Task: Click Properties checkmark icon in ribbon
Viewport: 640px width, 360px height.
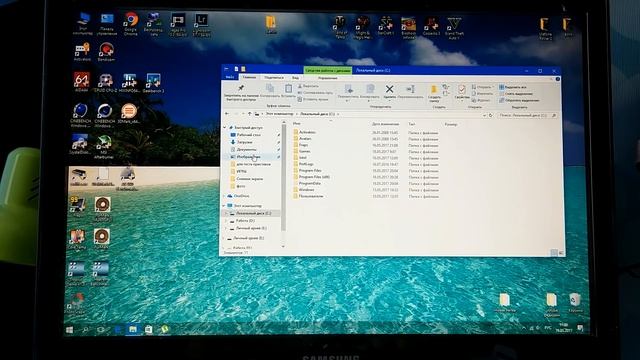Action: (x=462, y=89)
